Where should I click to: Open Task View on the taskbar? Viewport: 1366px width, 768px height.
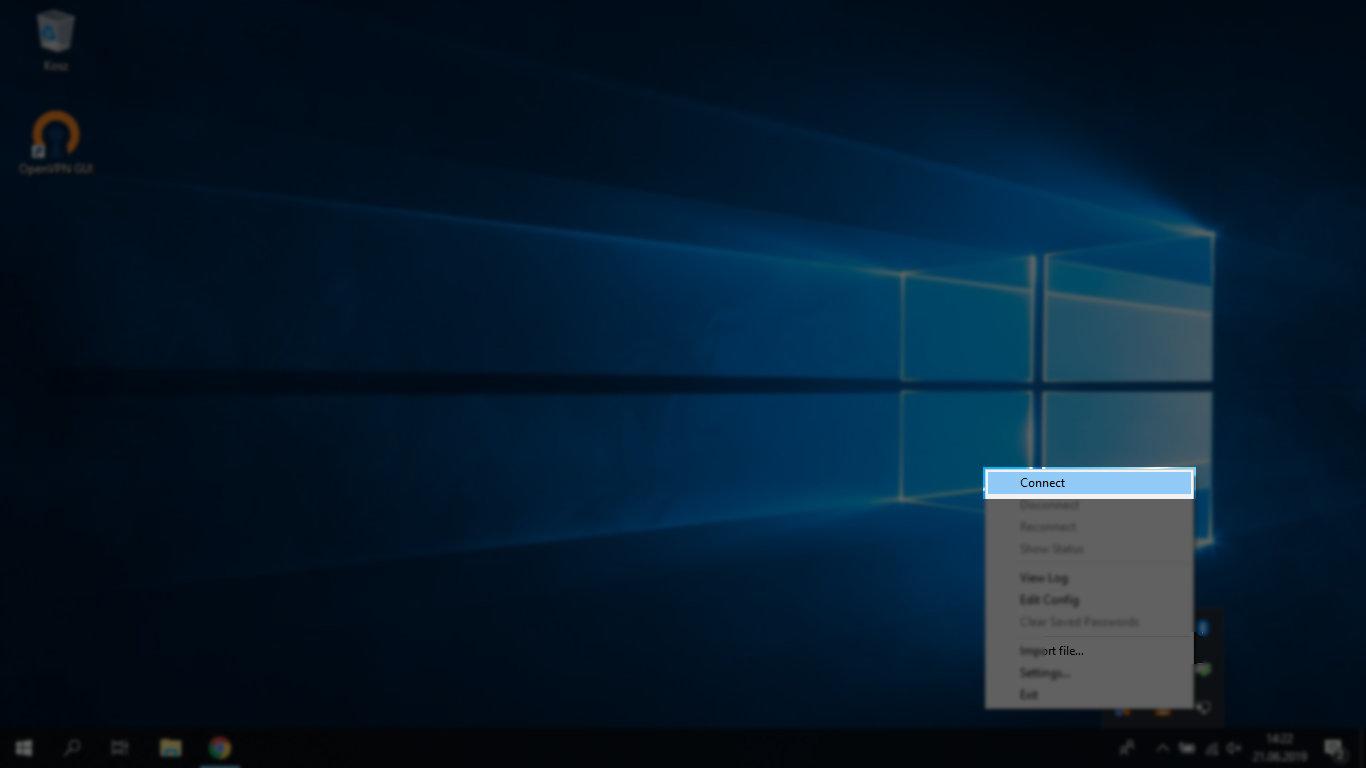119,747
